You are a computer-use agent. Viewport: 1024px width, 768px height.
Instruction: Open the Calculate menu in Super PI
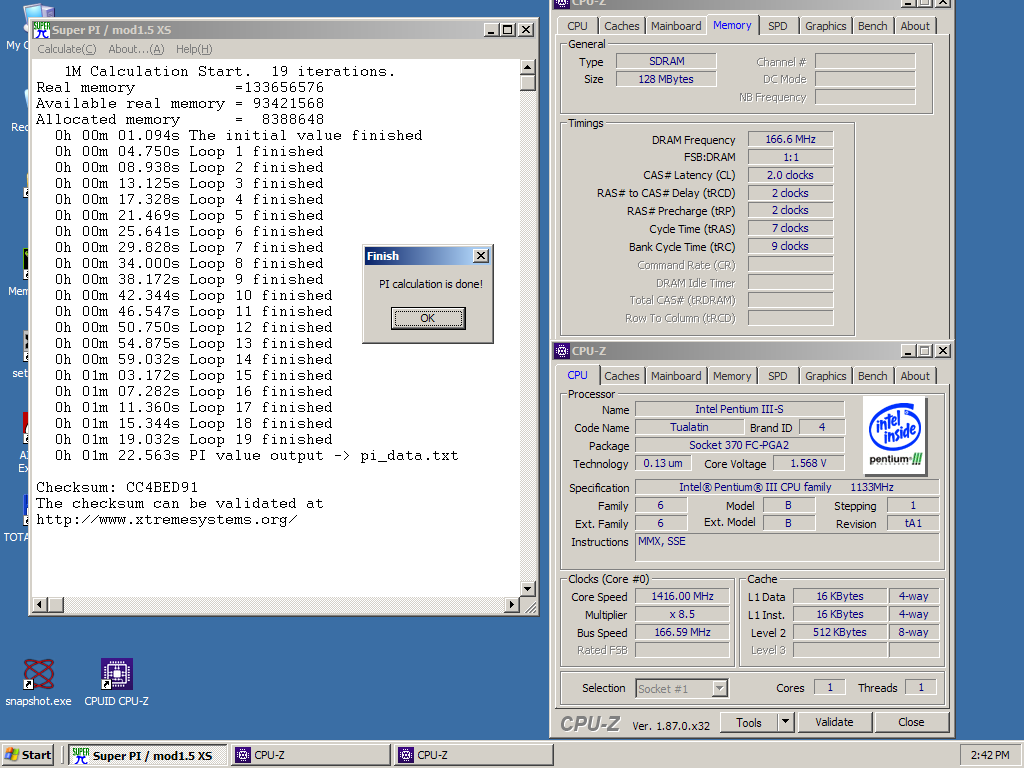[67, 49]
